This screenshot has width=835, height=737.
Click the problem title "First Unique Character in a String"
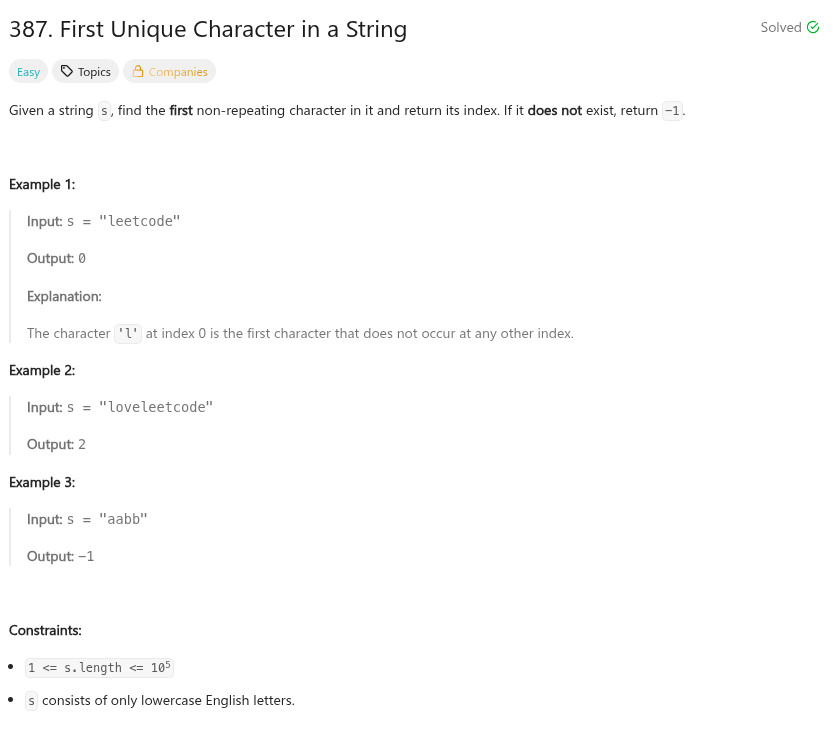click(x=208, y=29)
